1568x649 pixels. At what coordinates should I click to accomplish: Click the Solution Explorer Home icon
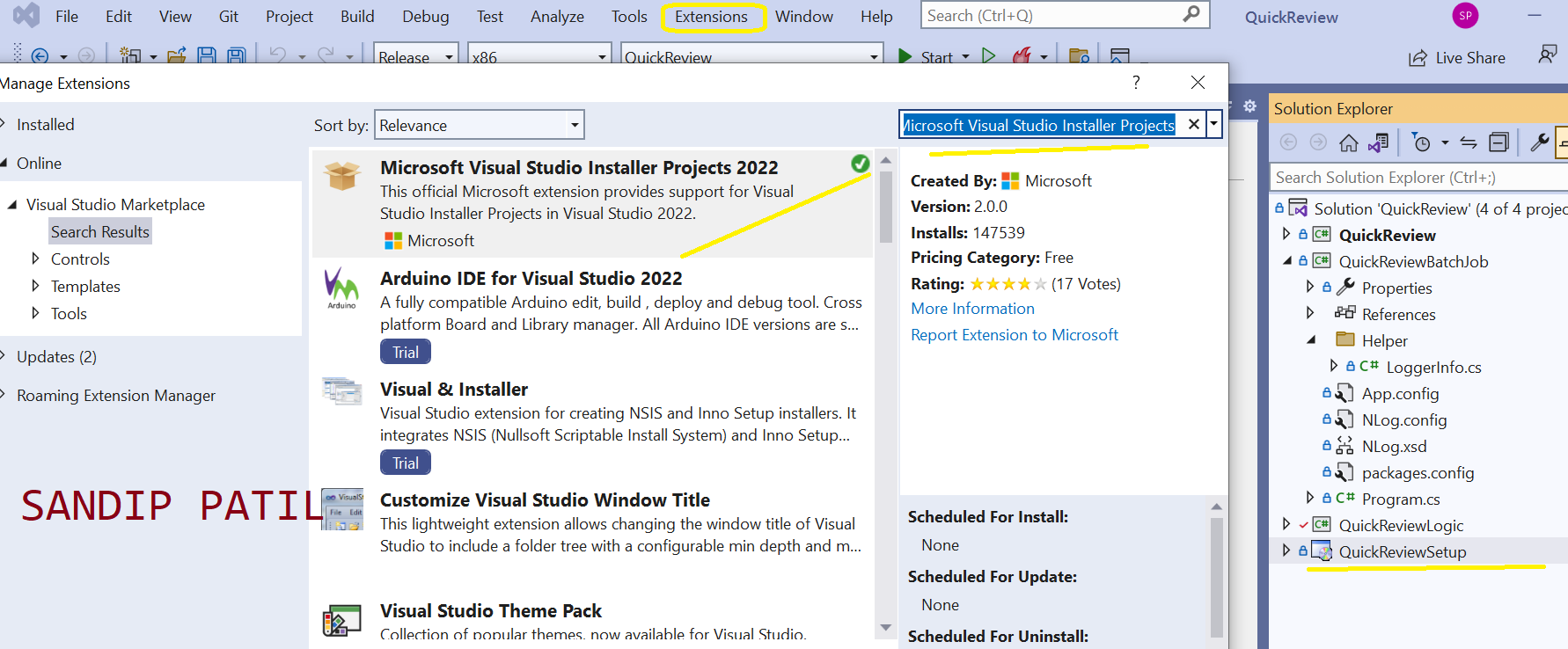pos(1349,142)
